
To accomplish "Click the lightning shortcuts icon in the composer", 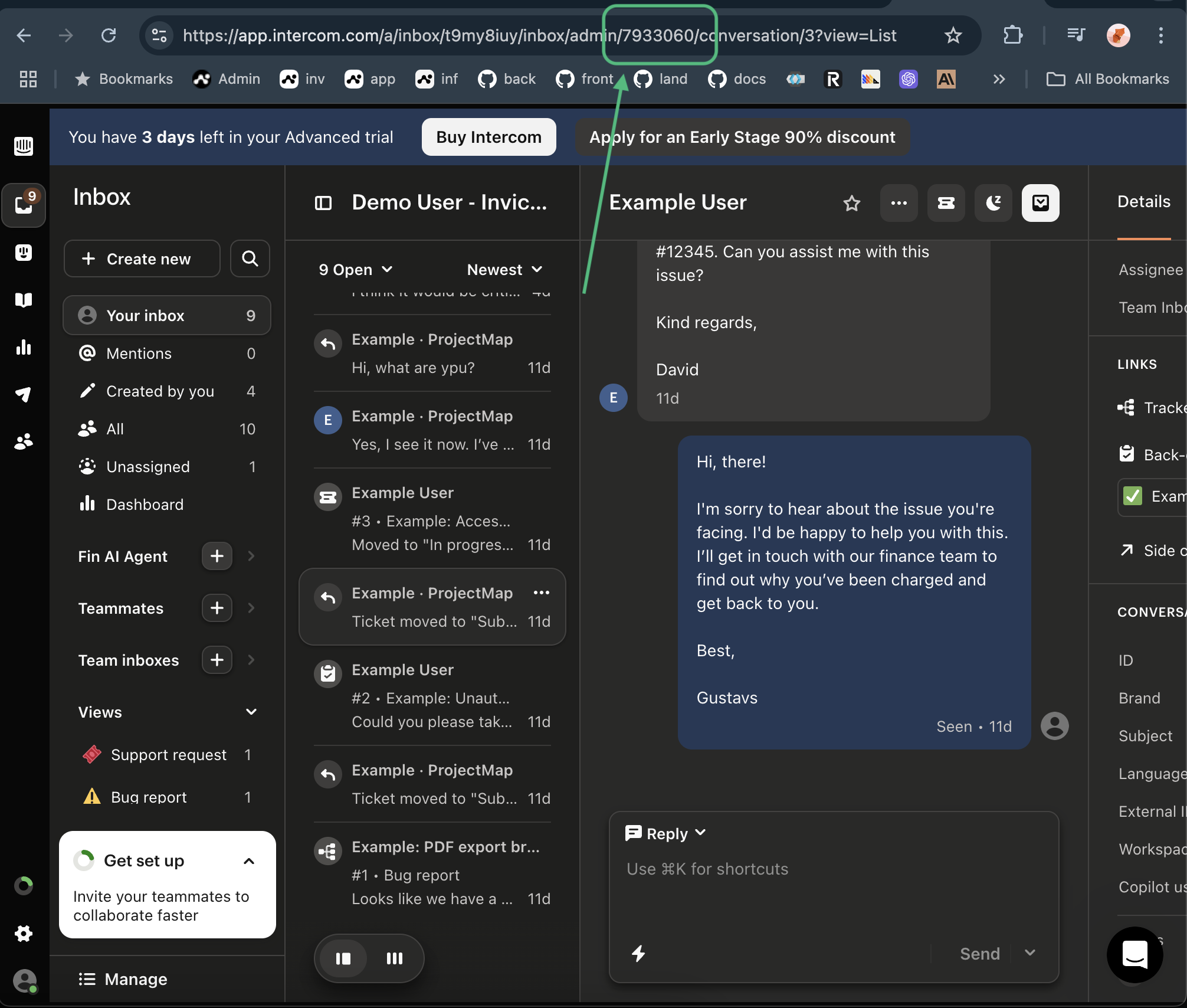I will tap(638, 954).
